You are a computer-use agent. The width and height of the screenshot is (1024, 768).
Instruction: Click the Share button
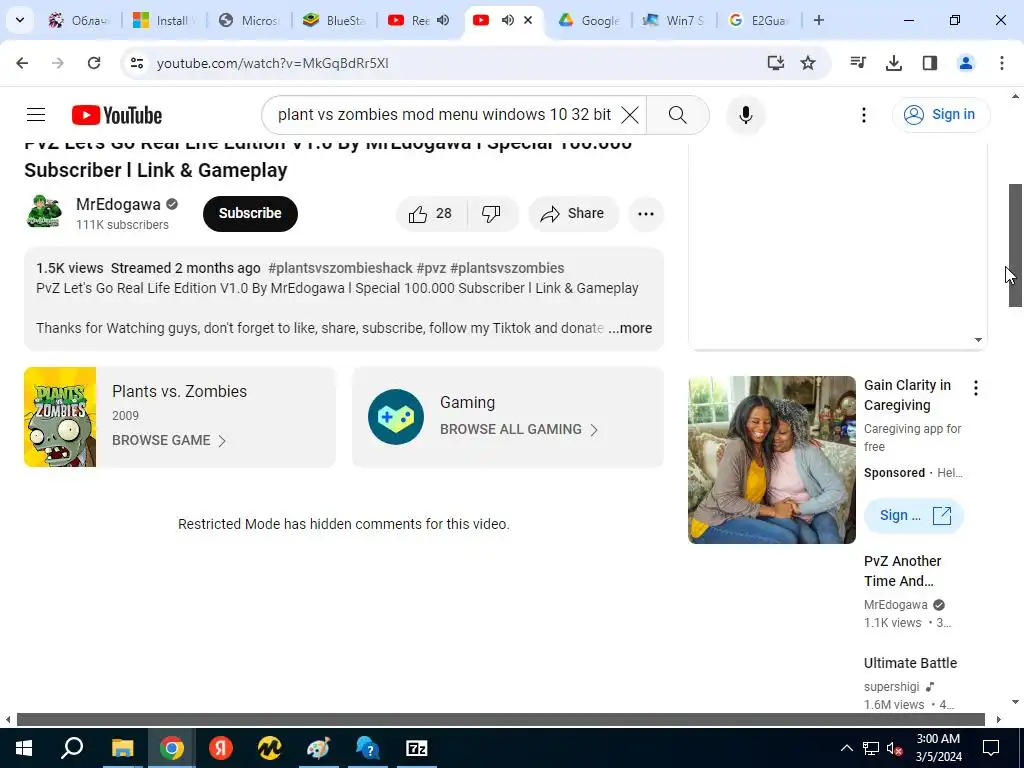click(x=573, y=214)
